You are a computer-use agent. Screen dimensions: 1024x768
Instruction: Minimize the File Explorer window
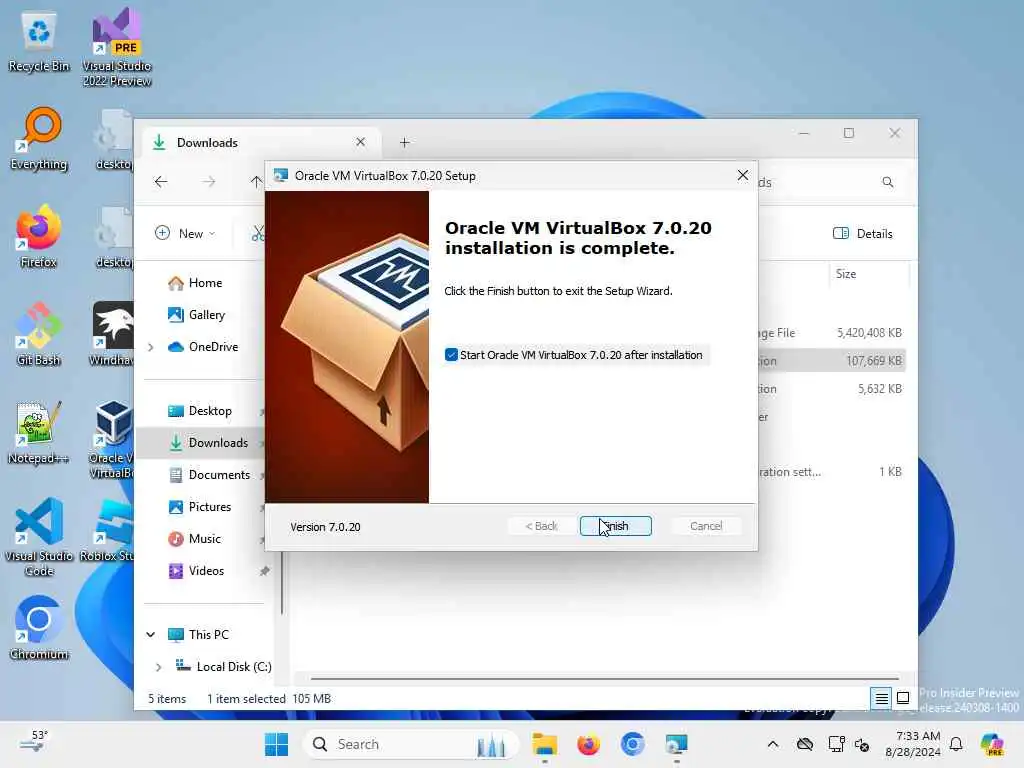(804, 133)
